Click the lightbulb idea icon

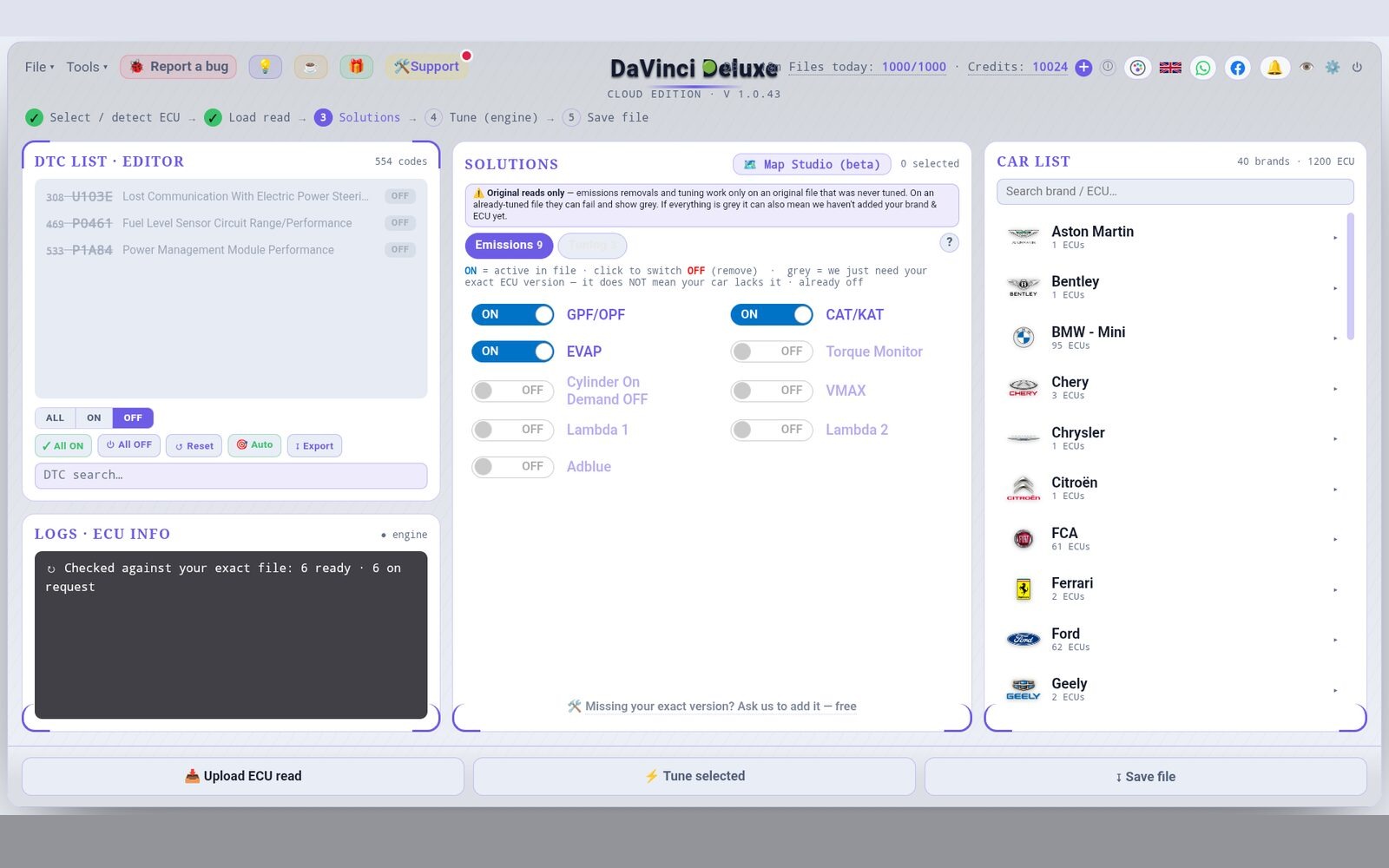point(265,67)
